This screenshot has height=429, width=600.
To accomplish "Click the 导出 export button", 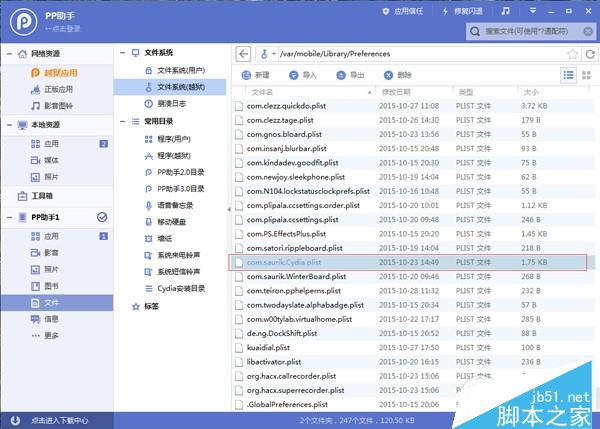I will coord(350,75).
